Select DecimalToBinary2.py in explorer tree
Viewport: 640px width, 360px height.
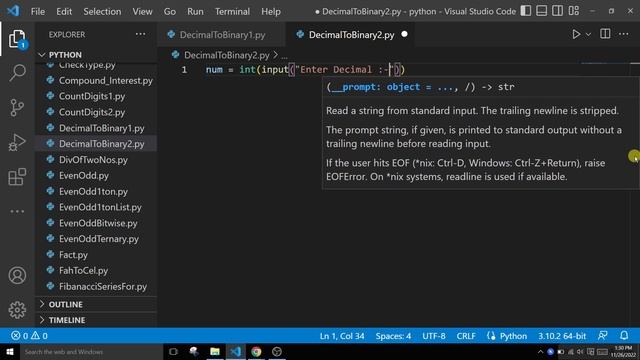(x=102, y=144)
